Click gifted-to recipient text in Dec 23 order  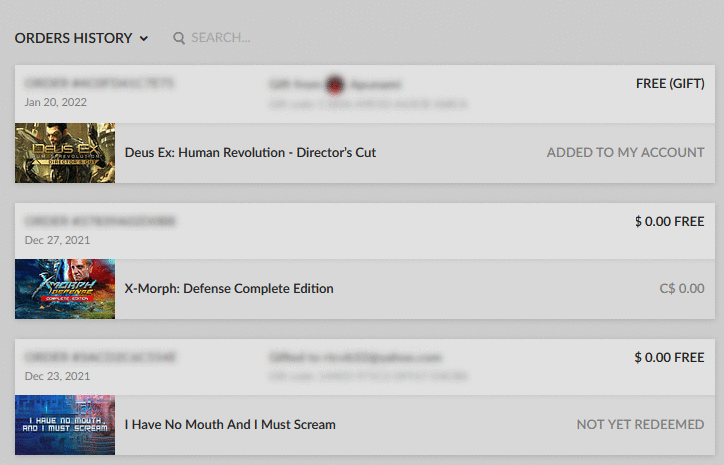coord(355,357)
